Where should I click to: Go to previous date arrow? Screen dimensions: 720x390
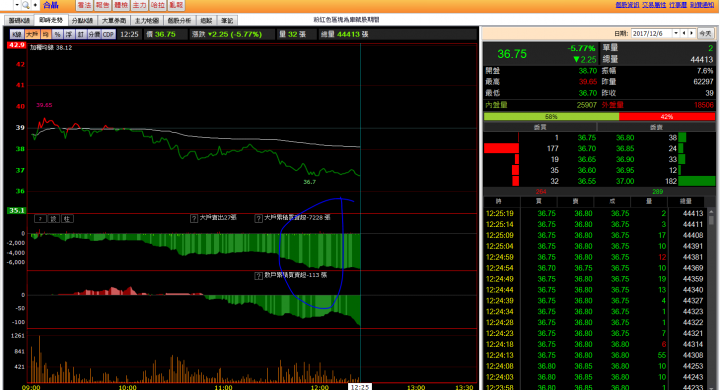coord(684,34)
